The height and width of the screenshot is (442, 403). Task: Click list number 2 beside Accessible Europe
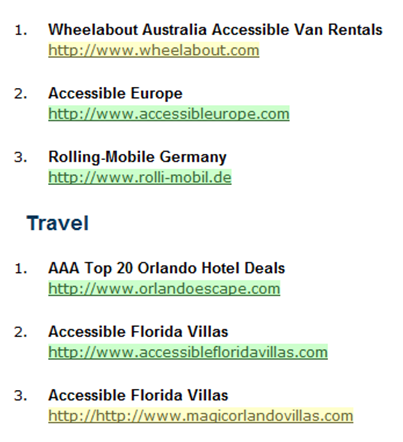21,94
